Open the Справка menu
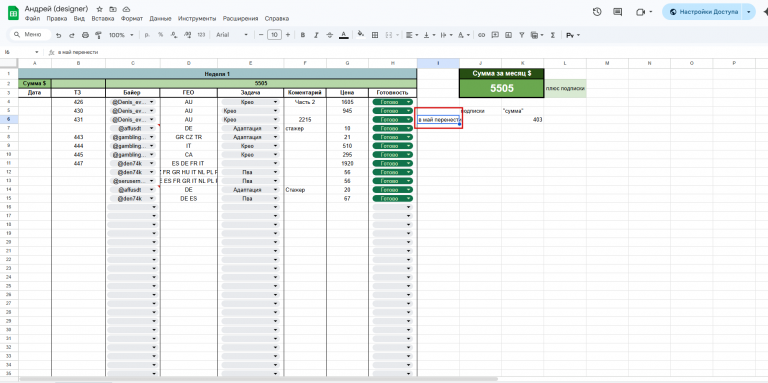This screenshot has height=383, width=768. click(276, 19)
